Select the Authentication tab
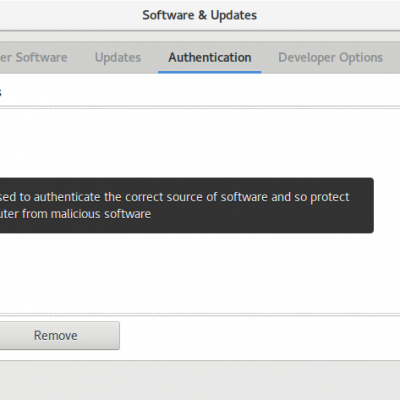400x400 pixels. (x=210, y=57)
